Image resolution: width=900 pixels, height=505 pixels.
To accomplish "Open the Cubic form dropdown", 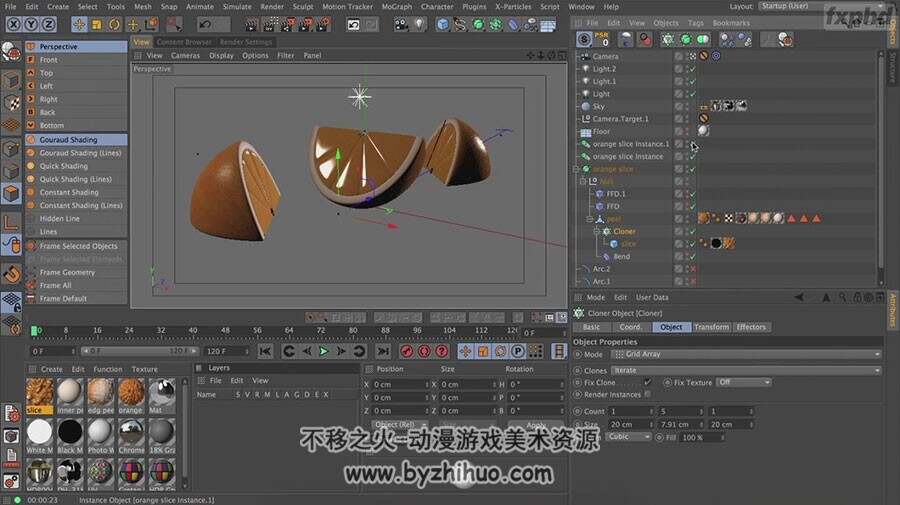I will pos(628,437).
